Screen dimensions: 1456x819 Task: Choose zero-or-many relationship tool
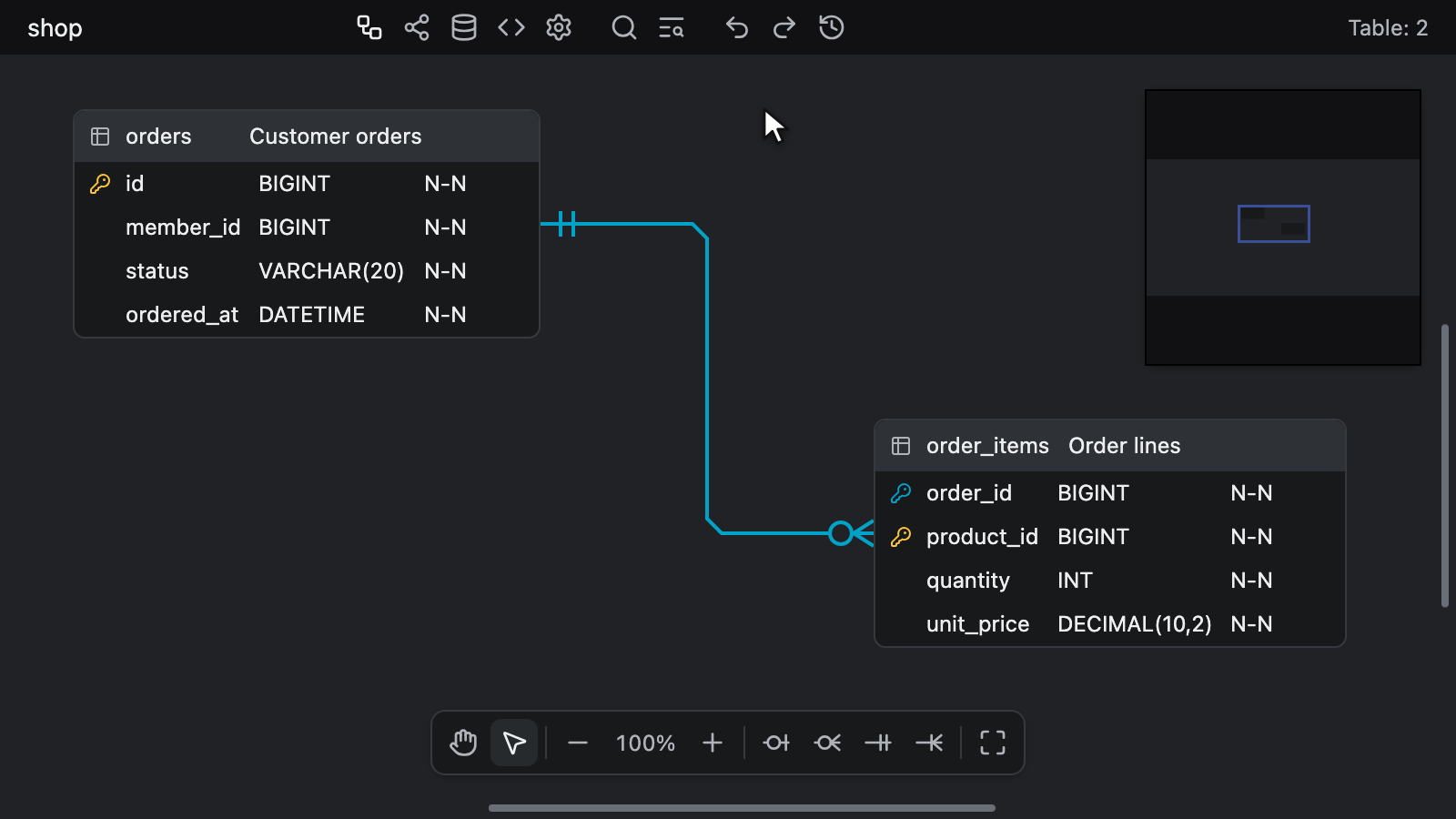pyautogui.click(x=827, y=743)
